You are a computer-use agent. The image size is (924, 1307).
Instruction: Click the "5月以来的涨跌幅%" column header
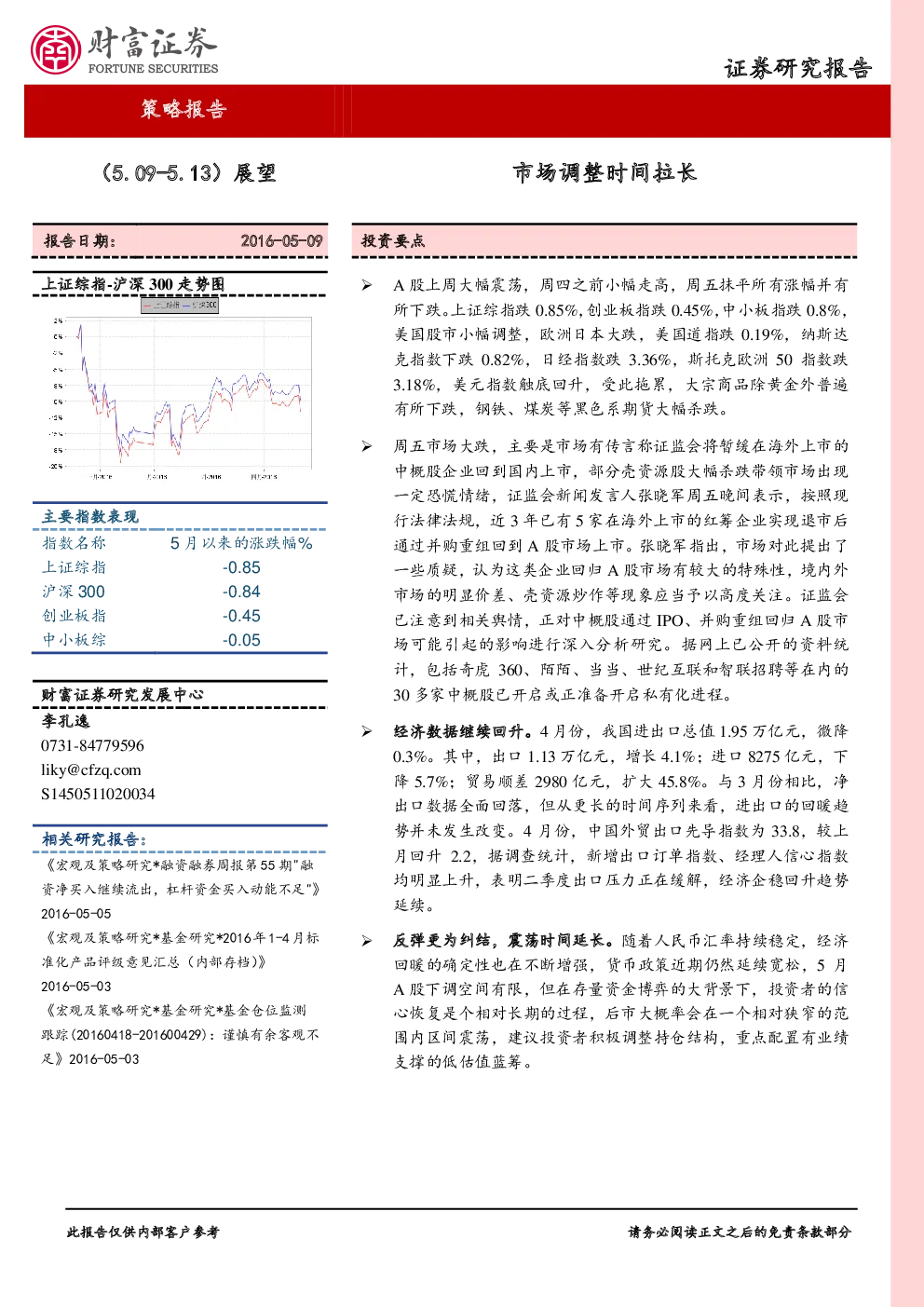pyautogui.click(x=241, y=543)
